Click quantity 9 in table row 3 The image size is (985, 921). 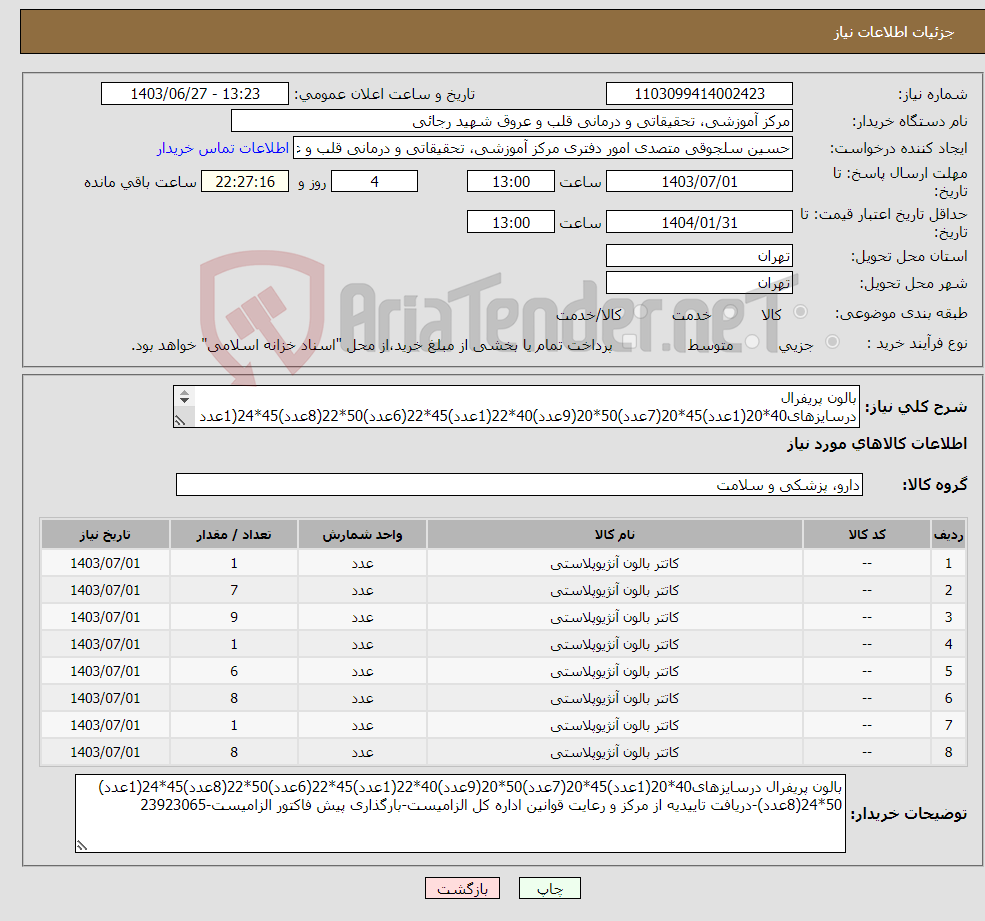click(234, 618)
